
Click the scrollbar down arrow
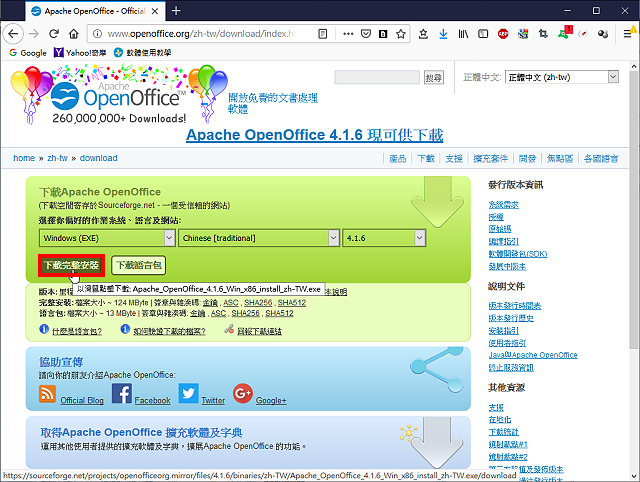coord(634,476)
